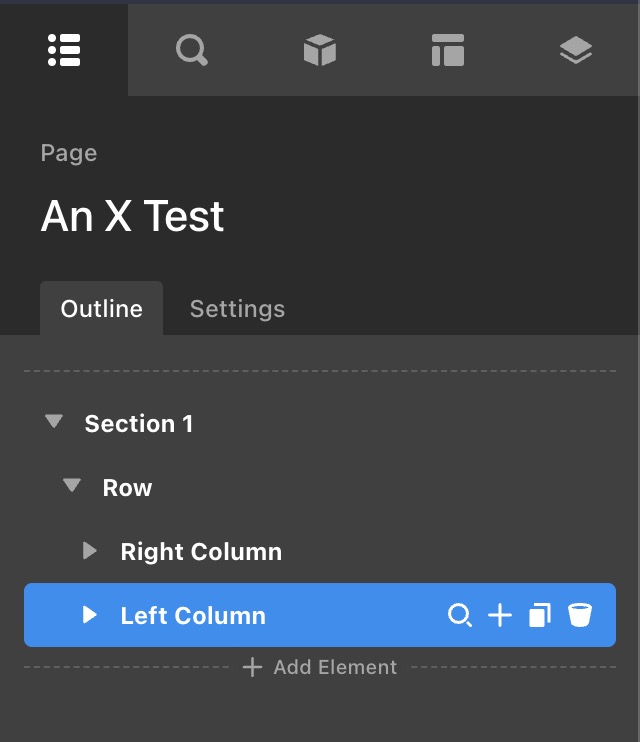Open the Elements cube icon
Viewport: 640px width, 742px height.
click(320, 50)
